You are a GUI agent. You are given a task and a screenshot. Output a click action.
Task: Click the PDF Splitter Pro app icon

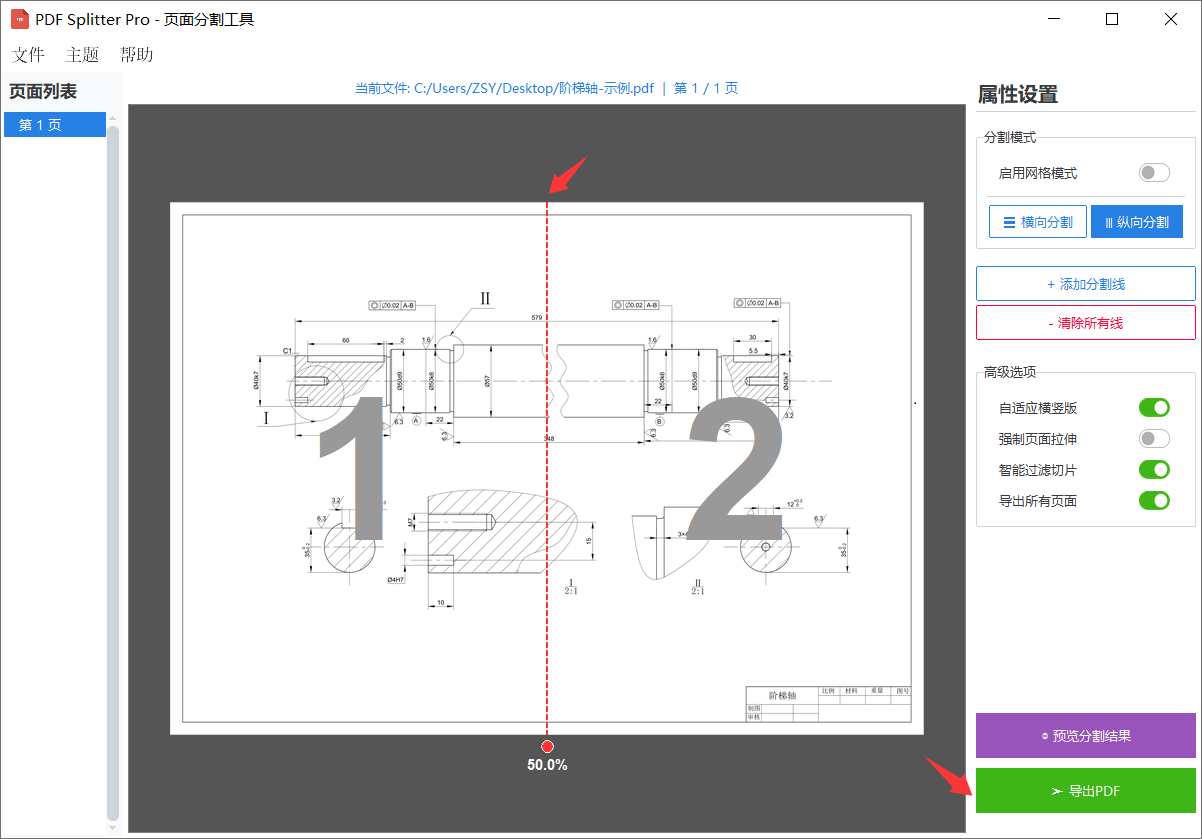[x=20, y=18]
